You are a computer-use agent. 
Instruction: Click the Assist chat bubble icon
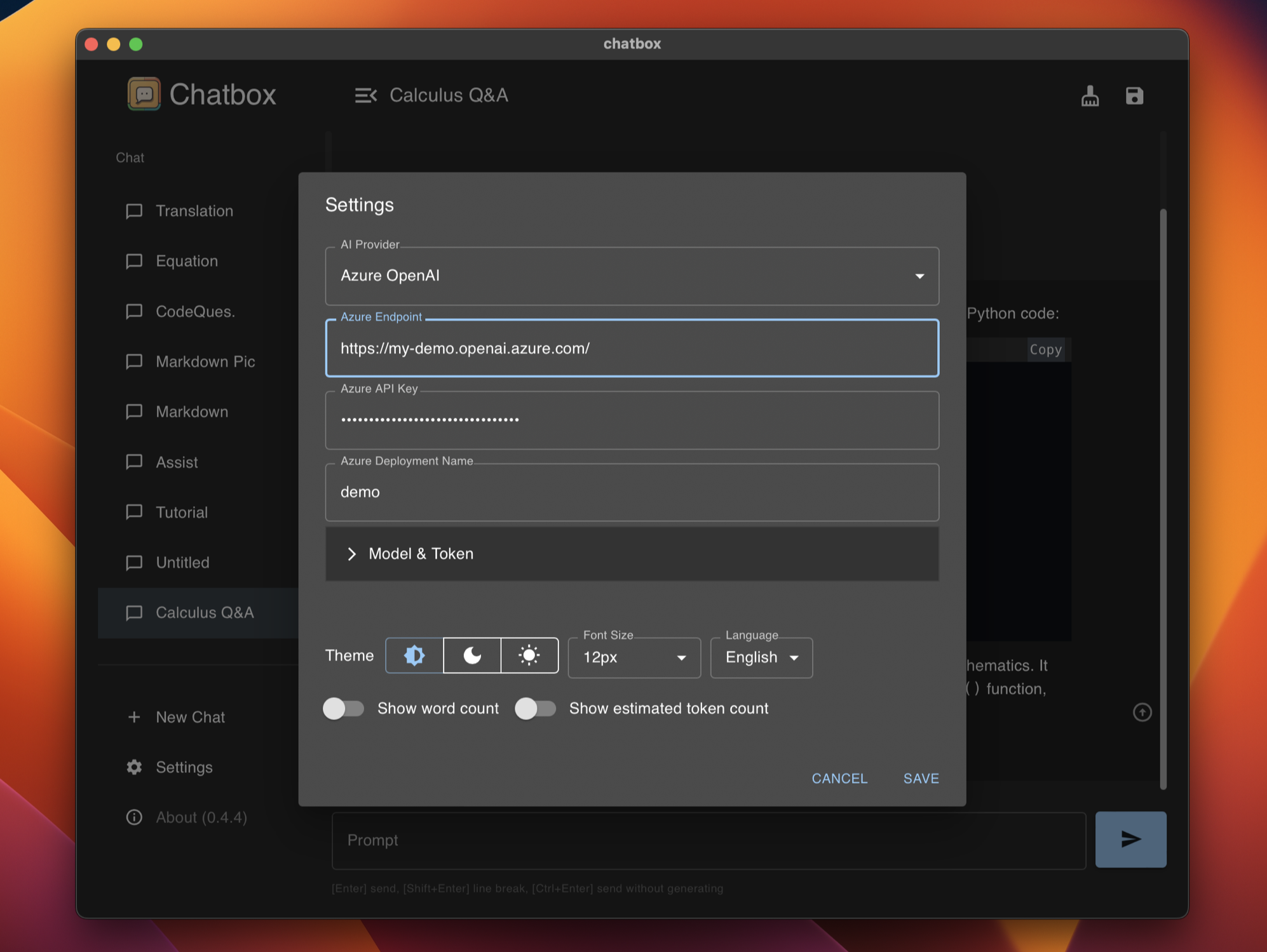coord(134,462)
